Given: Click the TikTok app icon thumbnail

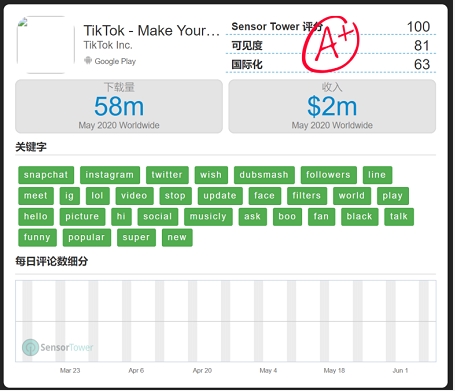Looking at the screenshot, I should 45,44.
